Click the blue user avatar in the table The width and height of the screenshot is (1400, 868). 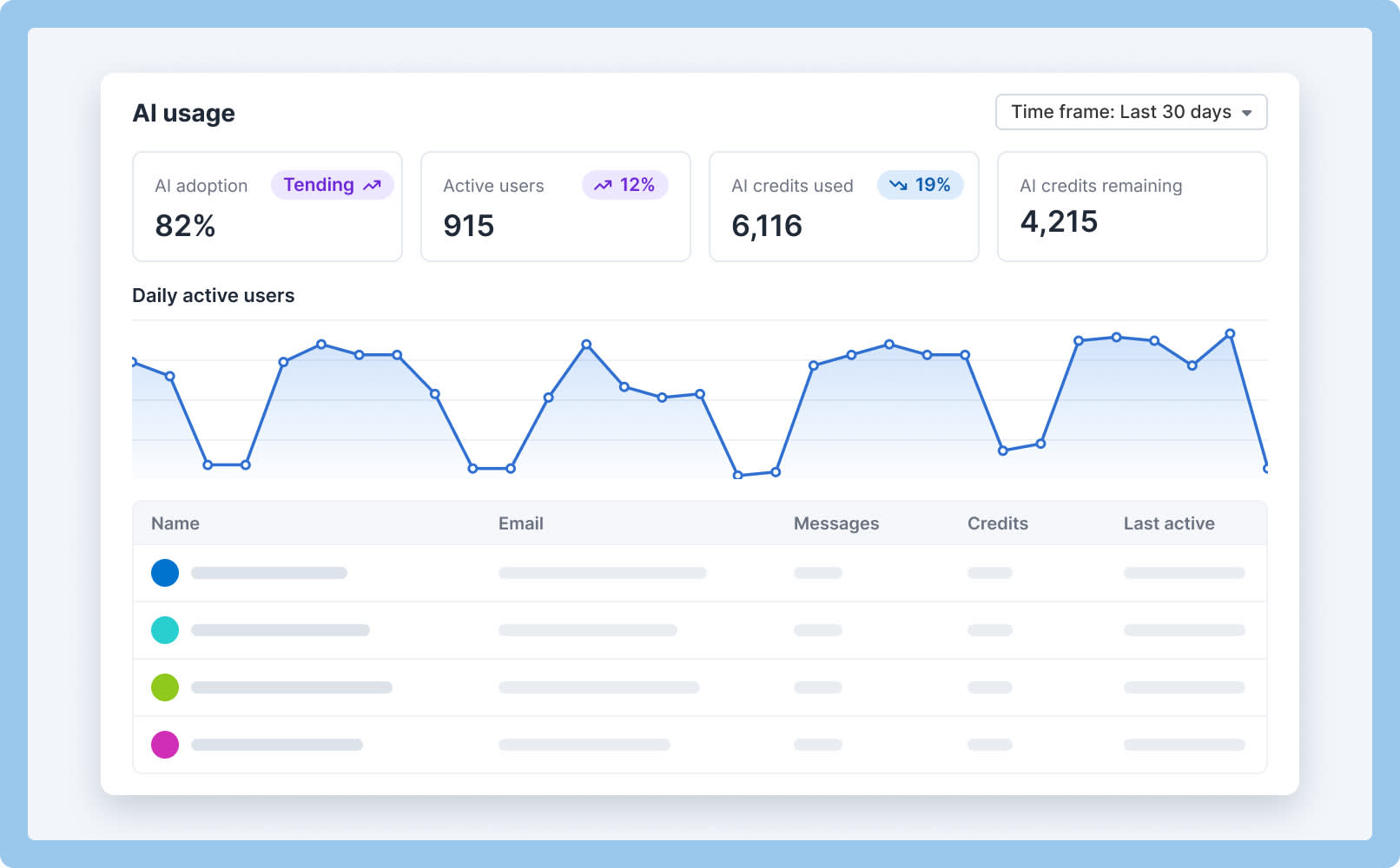[165, 573]
